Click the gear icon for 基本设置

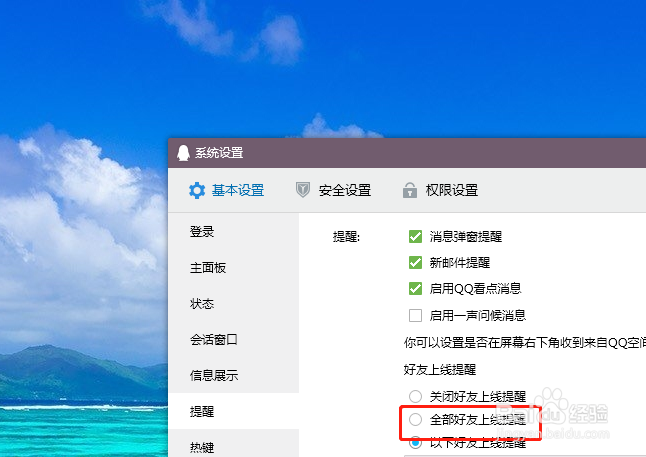tap(197, 190)
